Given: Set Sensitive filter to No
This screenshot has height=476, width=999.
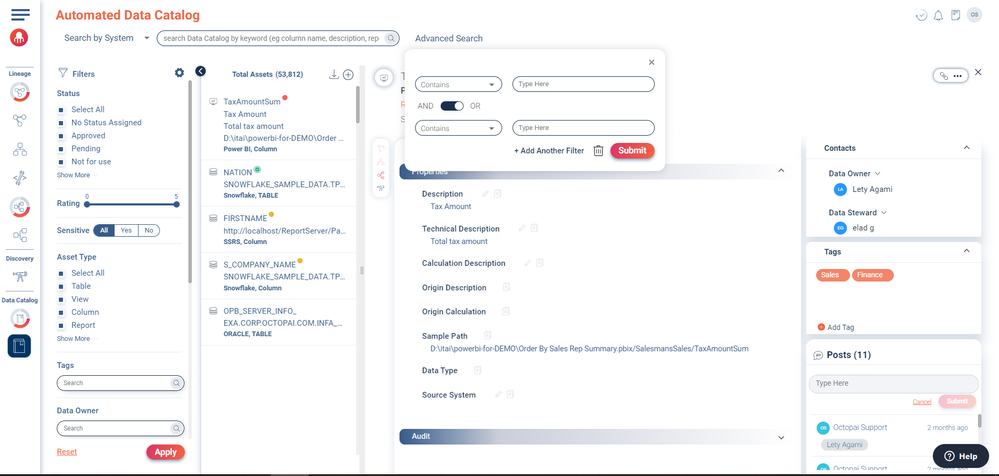Looking at the screenshot, I should [x=148, y=231].
